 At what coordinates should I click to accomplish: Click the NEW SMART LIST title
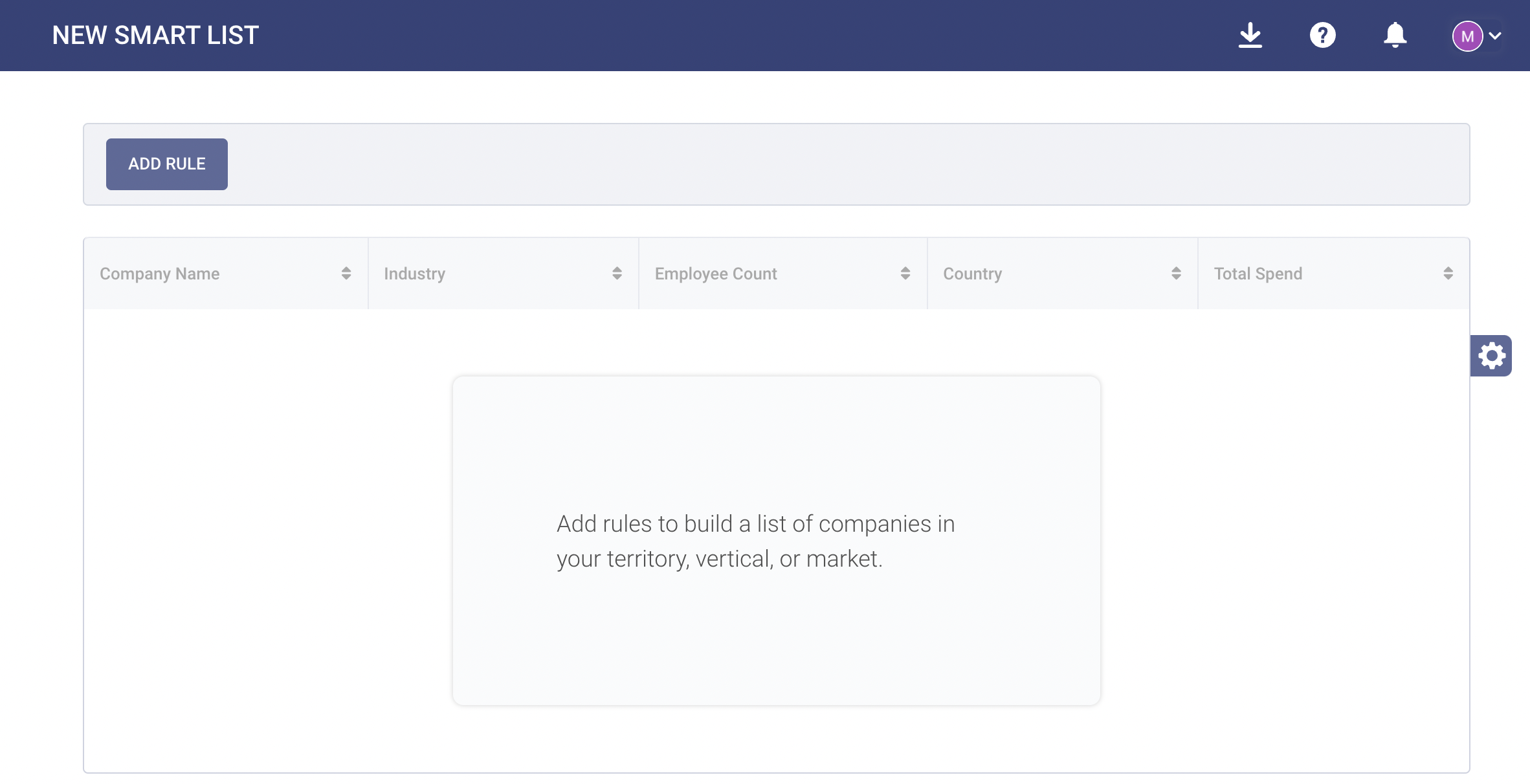coord(155,35)
